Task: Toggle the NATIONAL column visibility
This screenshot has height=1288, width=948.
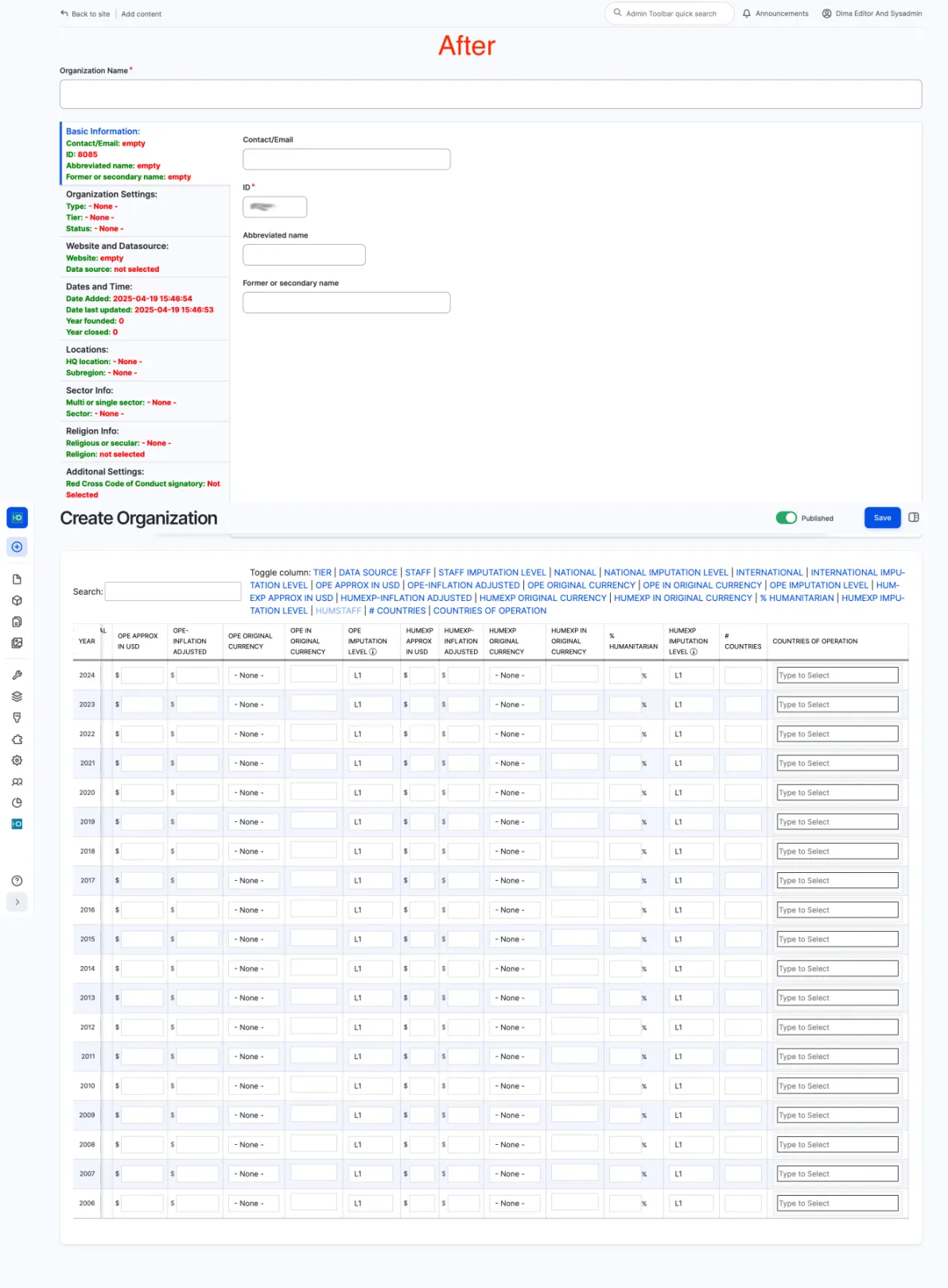Action: coord(575,572)
